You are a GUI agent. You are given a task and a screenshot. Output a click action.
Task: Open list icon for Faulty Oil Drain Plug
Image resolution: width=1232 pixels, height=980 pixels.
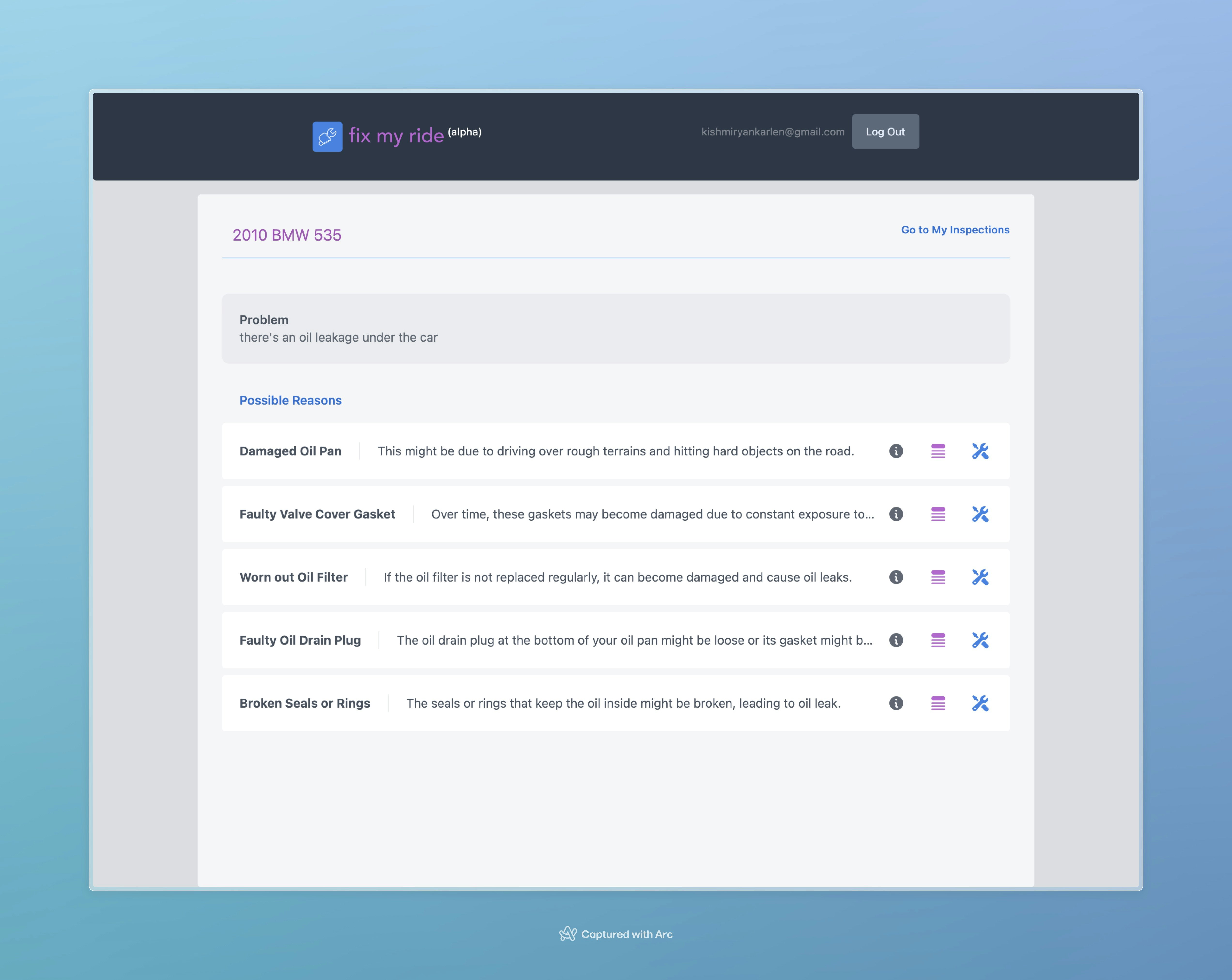pyautogui.click(x=938, y=640)
